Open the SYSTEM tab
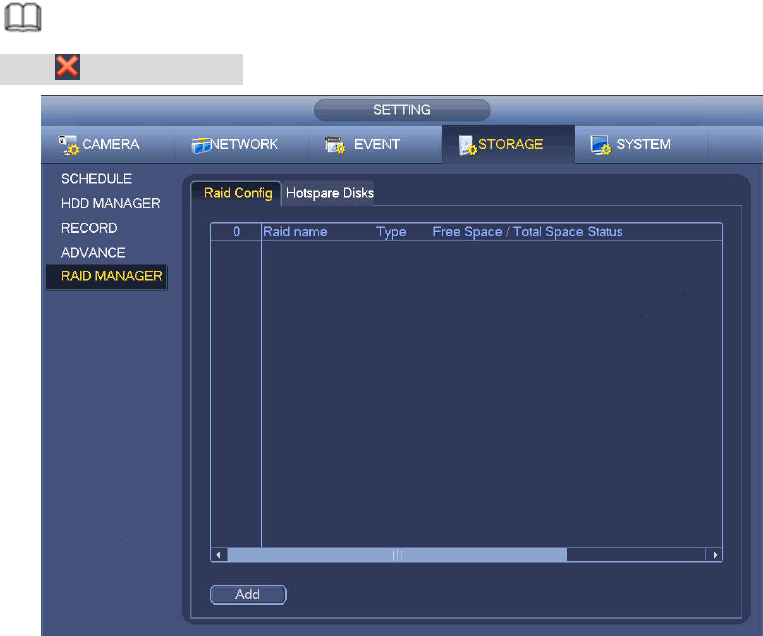This screenshot has width=763, height=636. click(641, 145)
